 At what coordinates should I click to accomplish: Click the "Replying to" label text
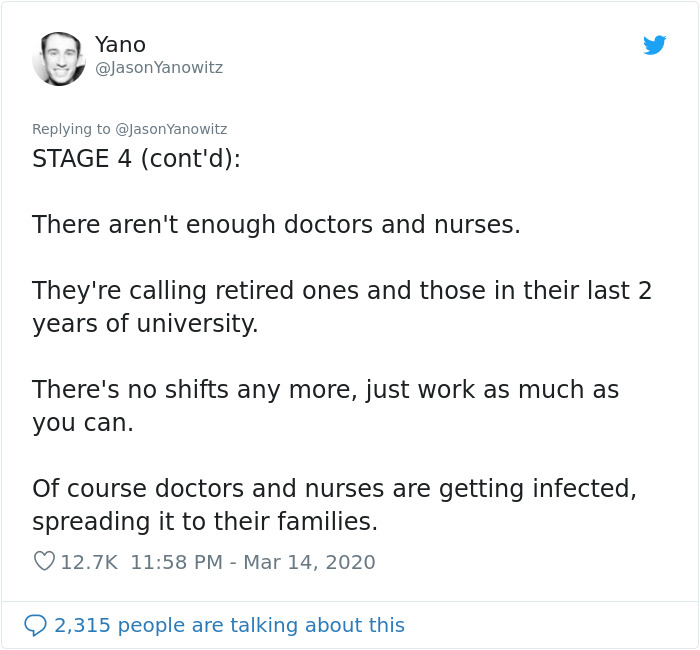tap(71, 129)
